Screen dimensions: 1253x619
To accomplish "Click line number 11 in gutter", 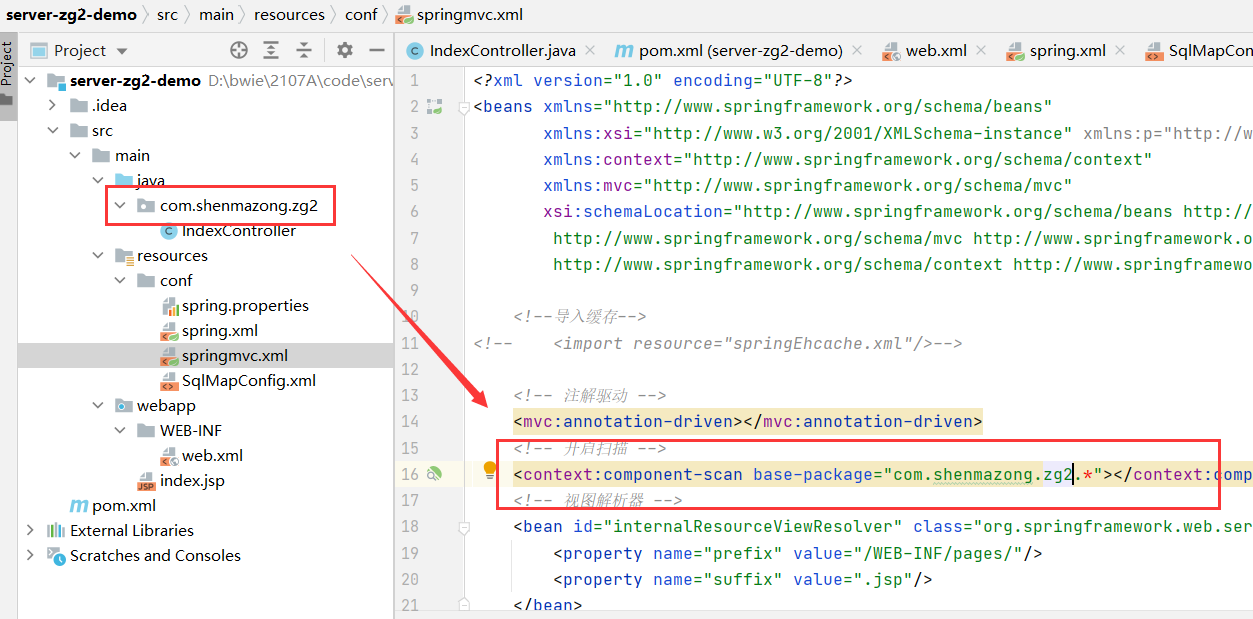I will coord(410,343).
